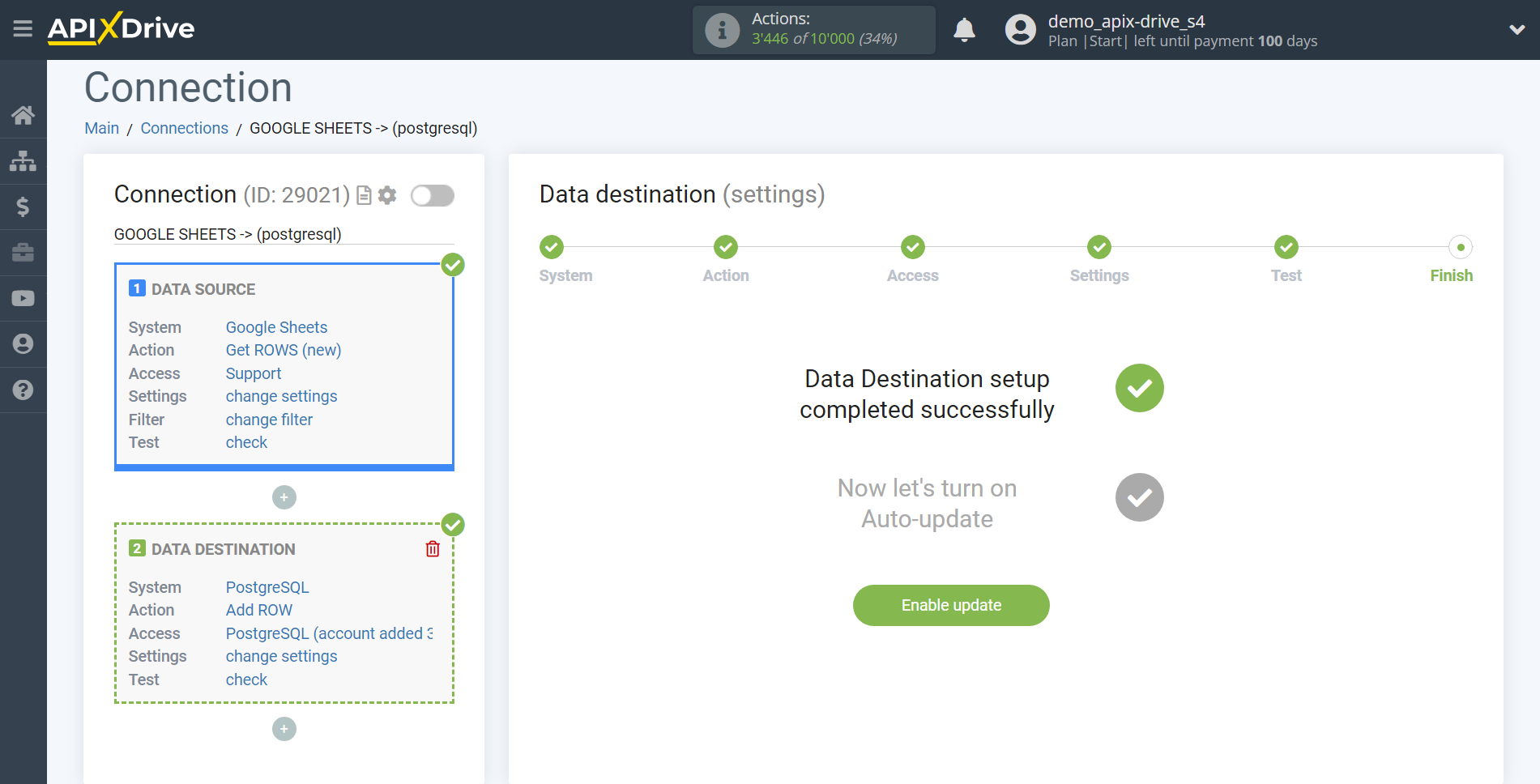This screenshot has width=1540, height=784.
Task: Click the change filter link
Action: click(269, 420)
